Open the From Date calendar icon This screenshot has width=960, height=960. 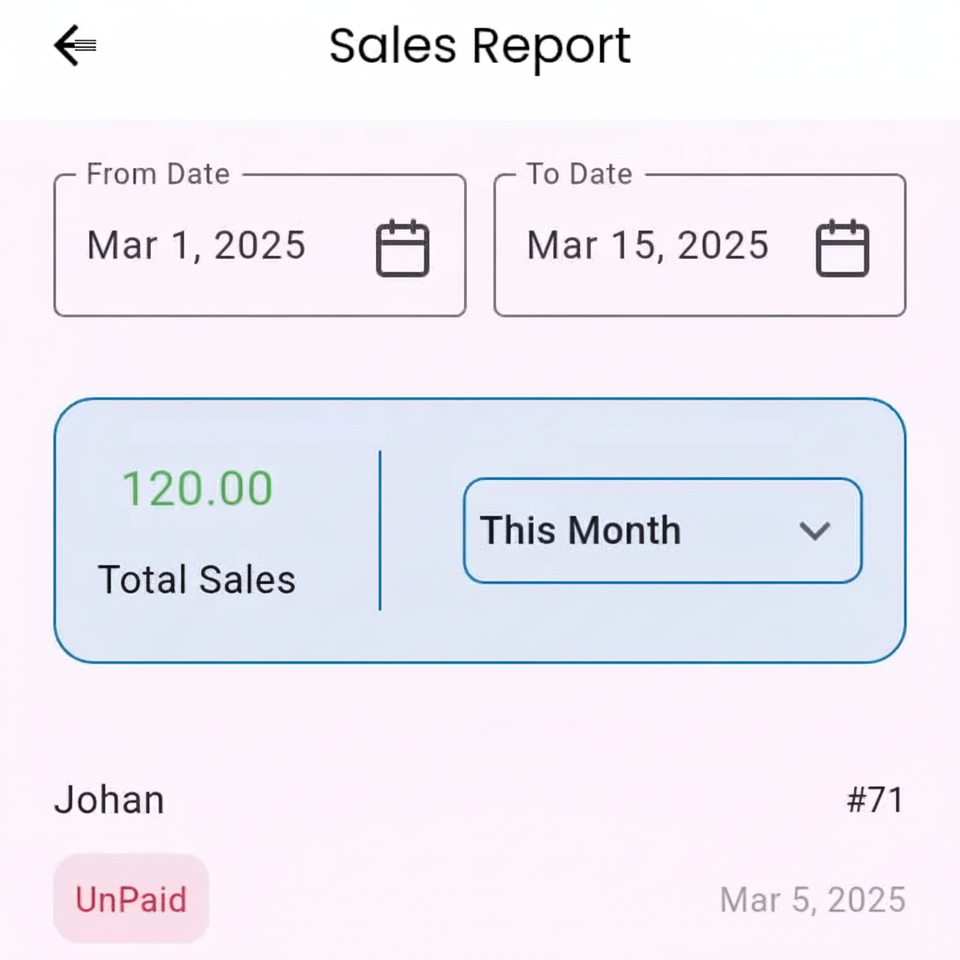point(402,248)
